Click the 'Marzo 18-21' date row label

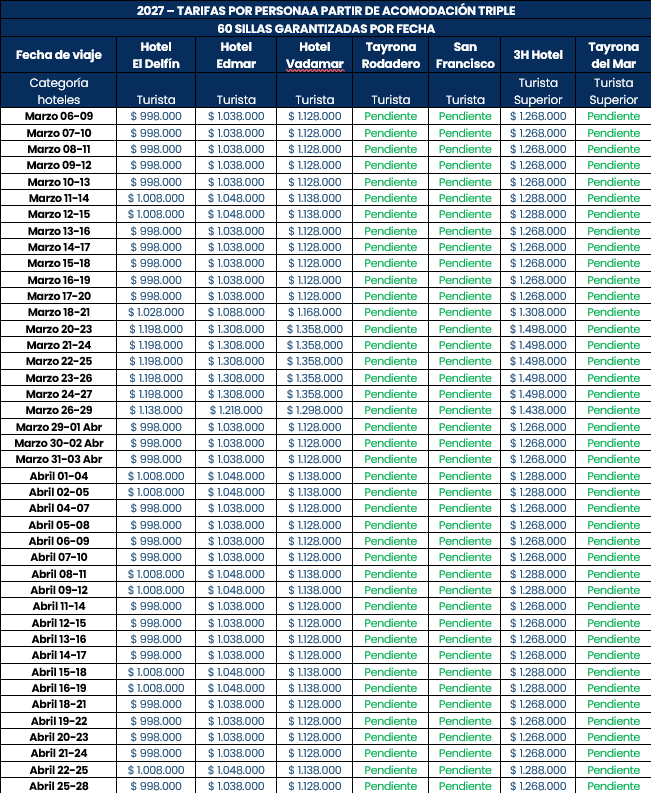pos(59,312)
